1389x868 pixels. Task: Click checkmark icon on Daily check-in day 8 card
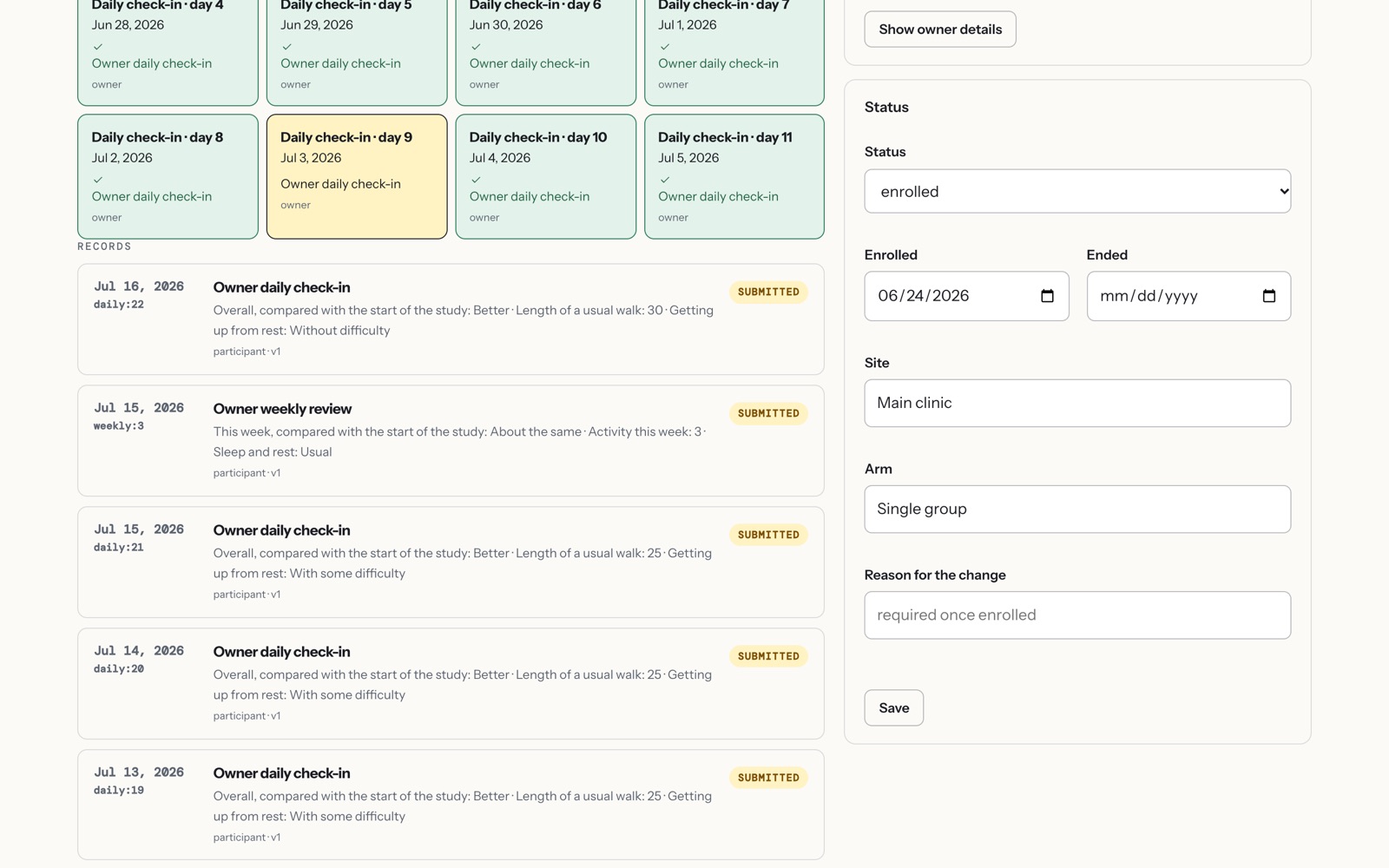click(x=98, y=180)
